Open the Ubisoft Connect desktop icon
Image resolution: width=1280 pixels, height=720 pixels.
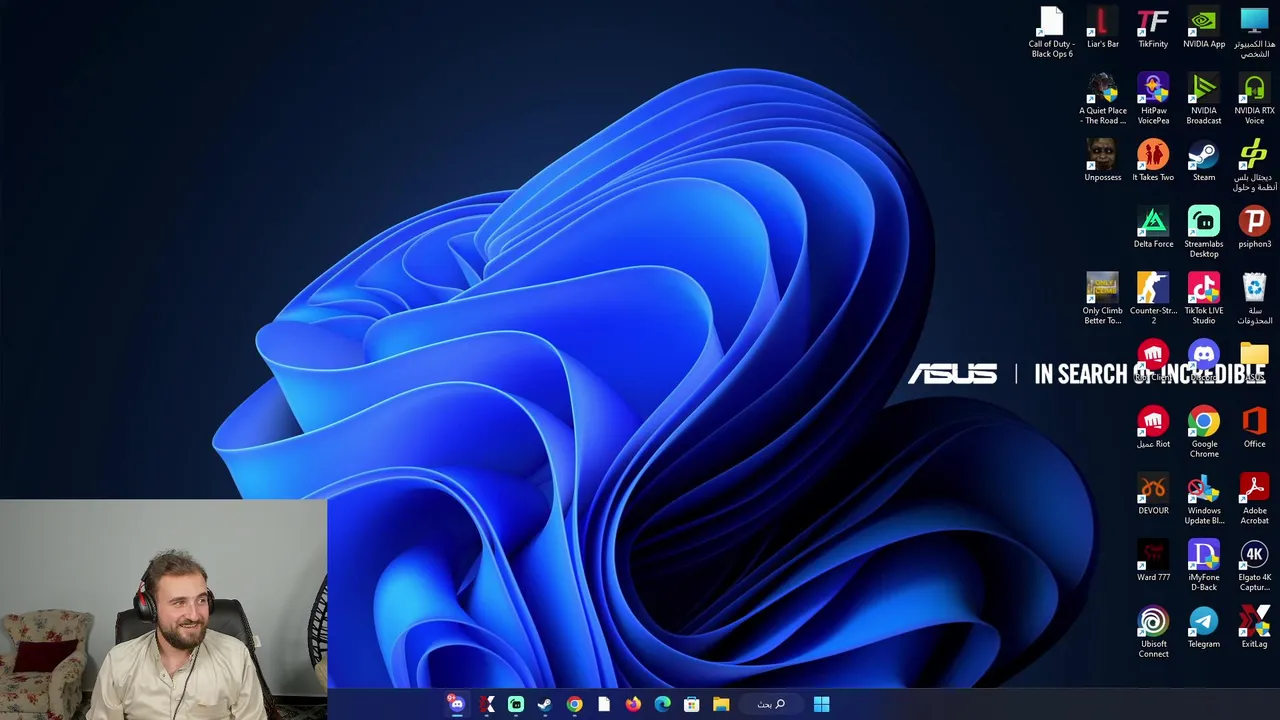[x=1153, y=632]
